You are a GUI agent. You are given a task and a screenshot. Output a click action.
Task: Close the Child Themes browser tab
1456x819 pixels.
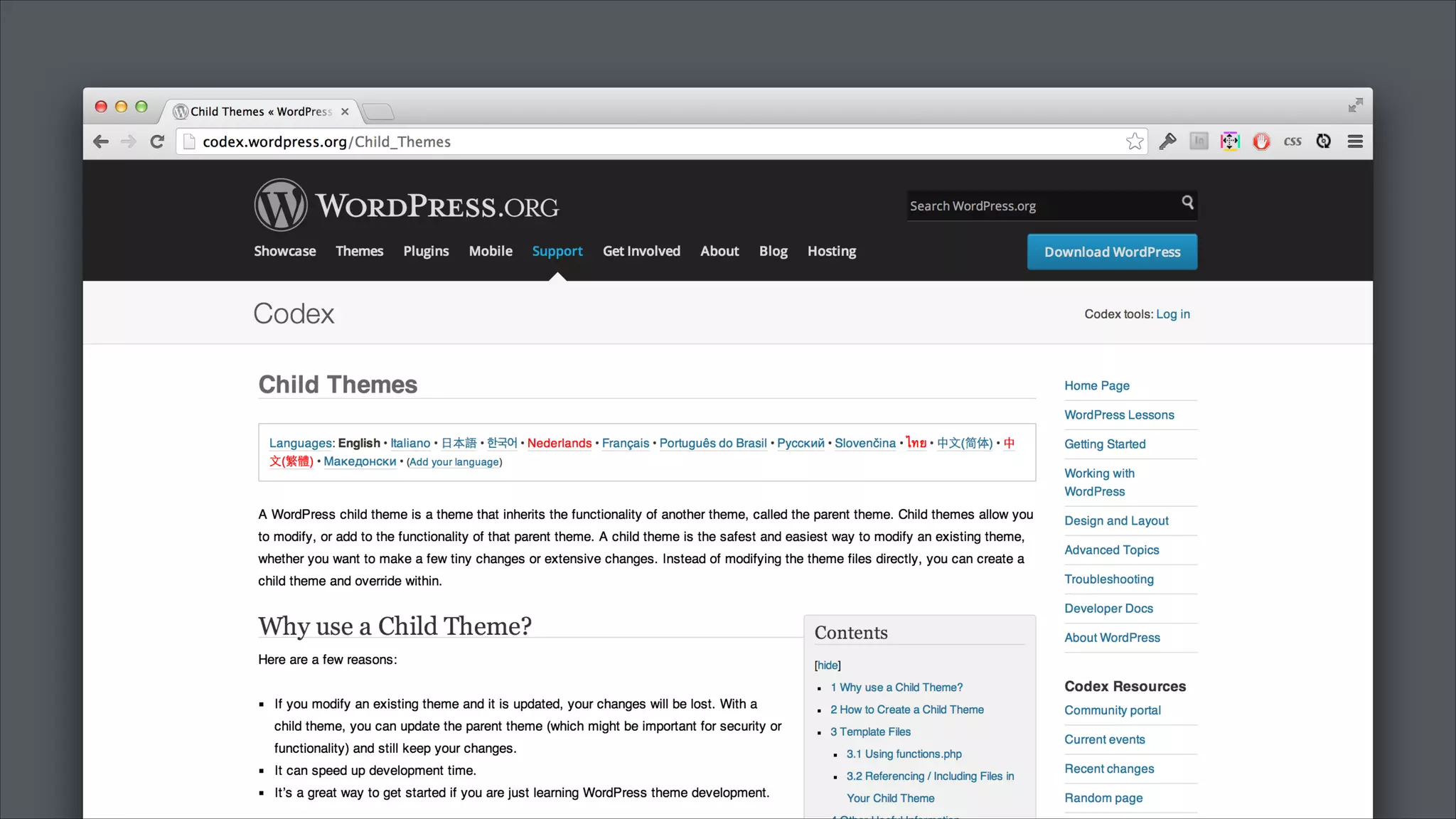[345, 112]
